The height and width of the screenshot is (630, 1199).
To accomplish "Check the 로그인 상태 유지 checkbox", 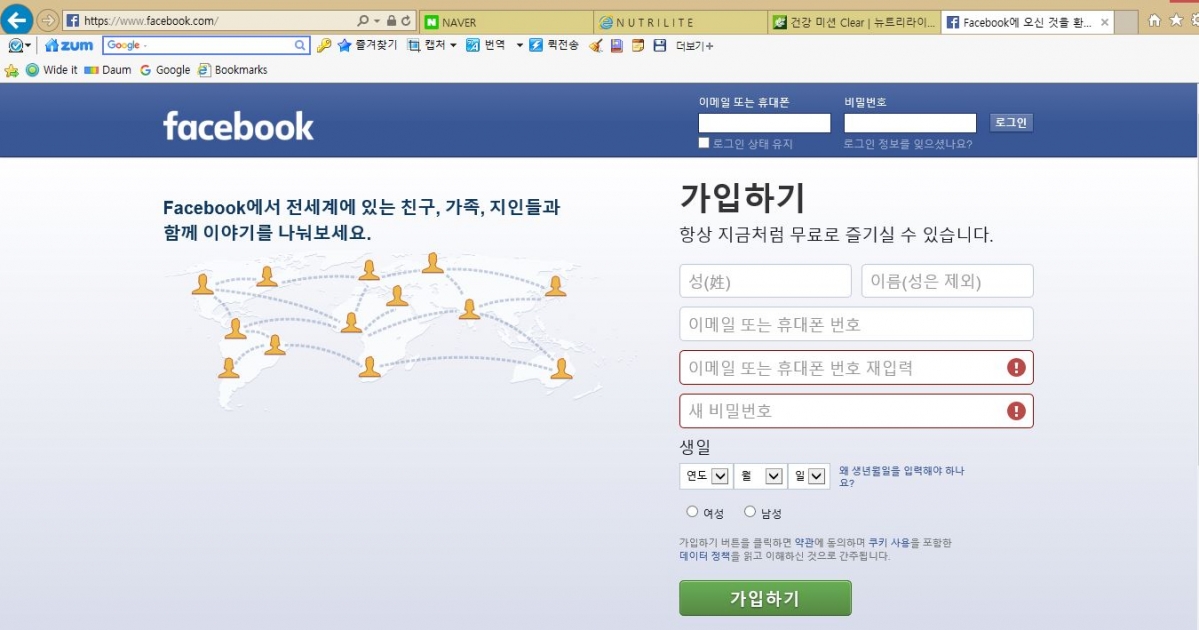I will pyautogui.click(x=703, y=143).
